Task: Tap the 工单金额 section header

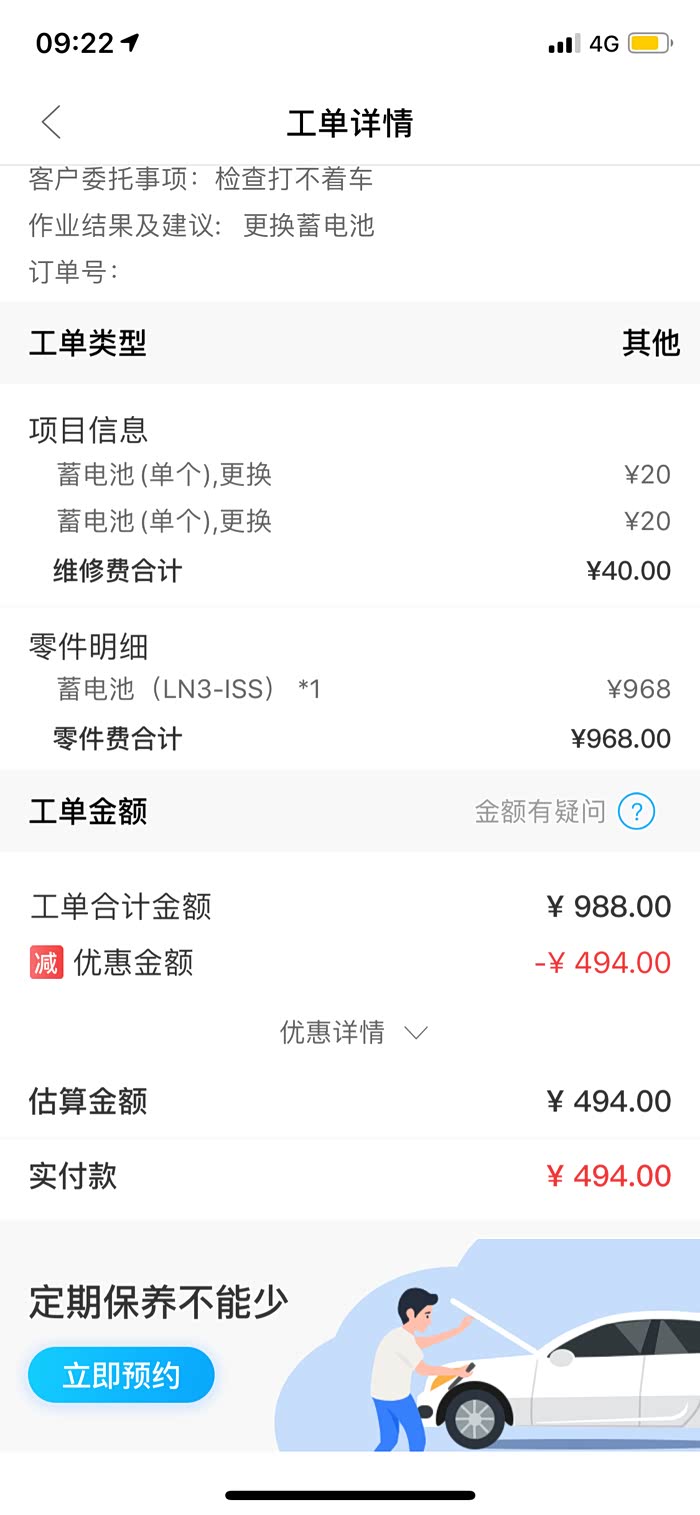Action: pyautogui.click(x=88, y=811)
